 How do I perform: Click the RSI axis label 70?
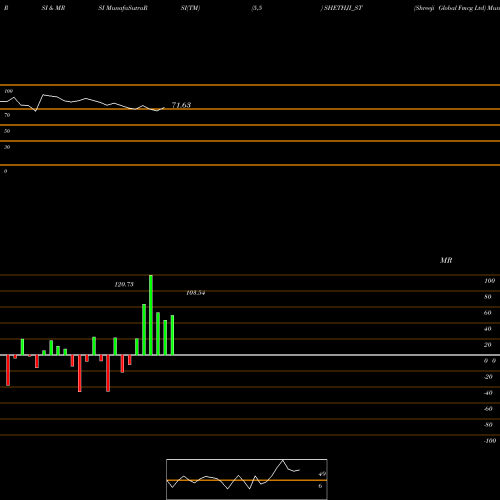(7, 115)
